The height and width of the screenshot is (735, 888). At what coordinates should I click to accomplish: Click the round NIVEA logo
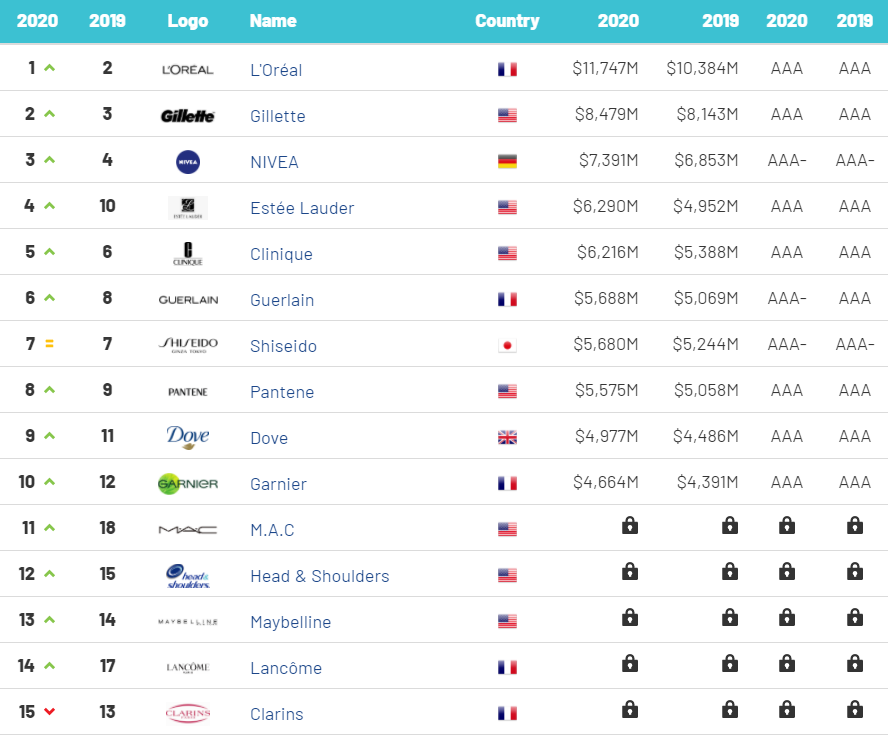coord(188,161)
